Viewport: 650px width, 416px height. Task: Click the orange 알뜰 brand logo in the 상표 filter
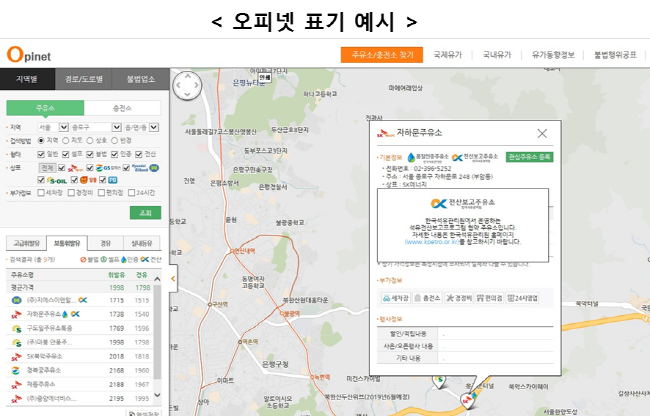tap(88, 180)
